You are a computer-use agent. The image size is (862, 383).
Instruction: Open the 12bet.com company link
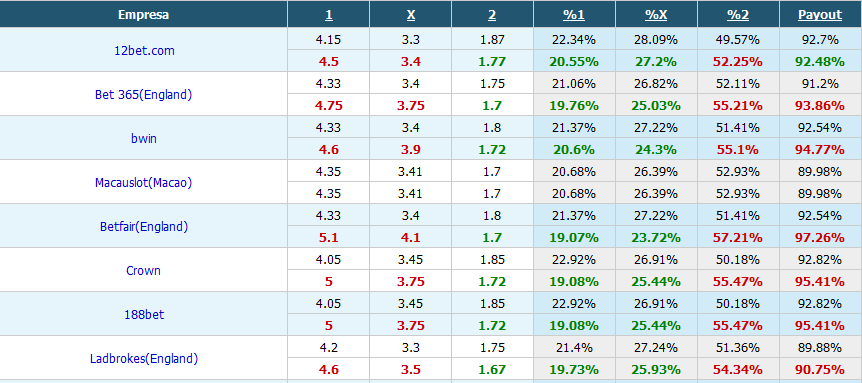(144, 51)
